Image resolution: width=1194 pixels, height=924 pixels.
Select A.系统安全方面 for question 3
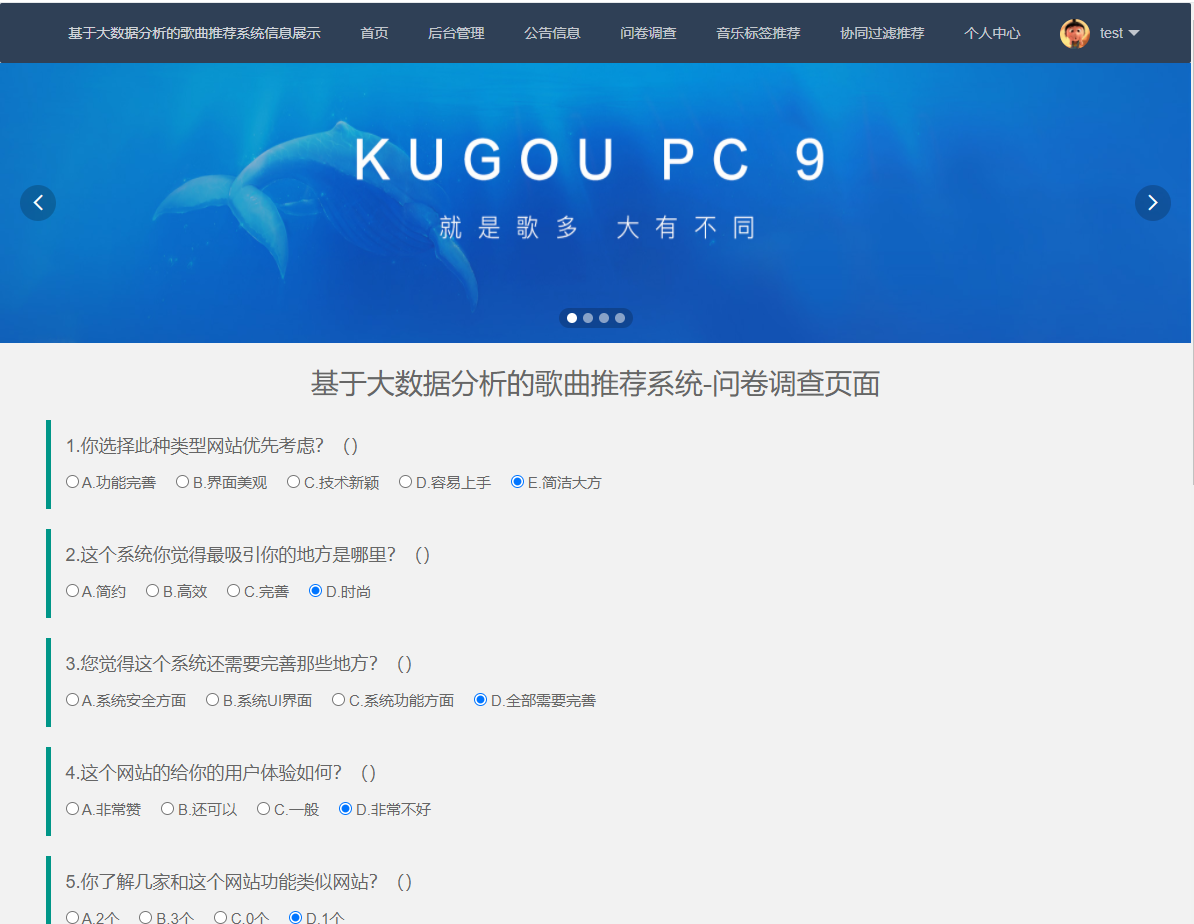click(x=72, y=699)
